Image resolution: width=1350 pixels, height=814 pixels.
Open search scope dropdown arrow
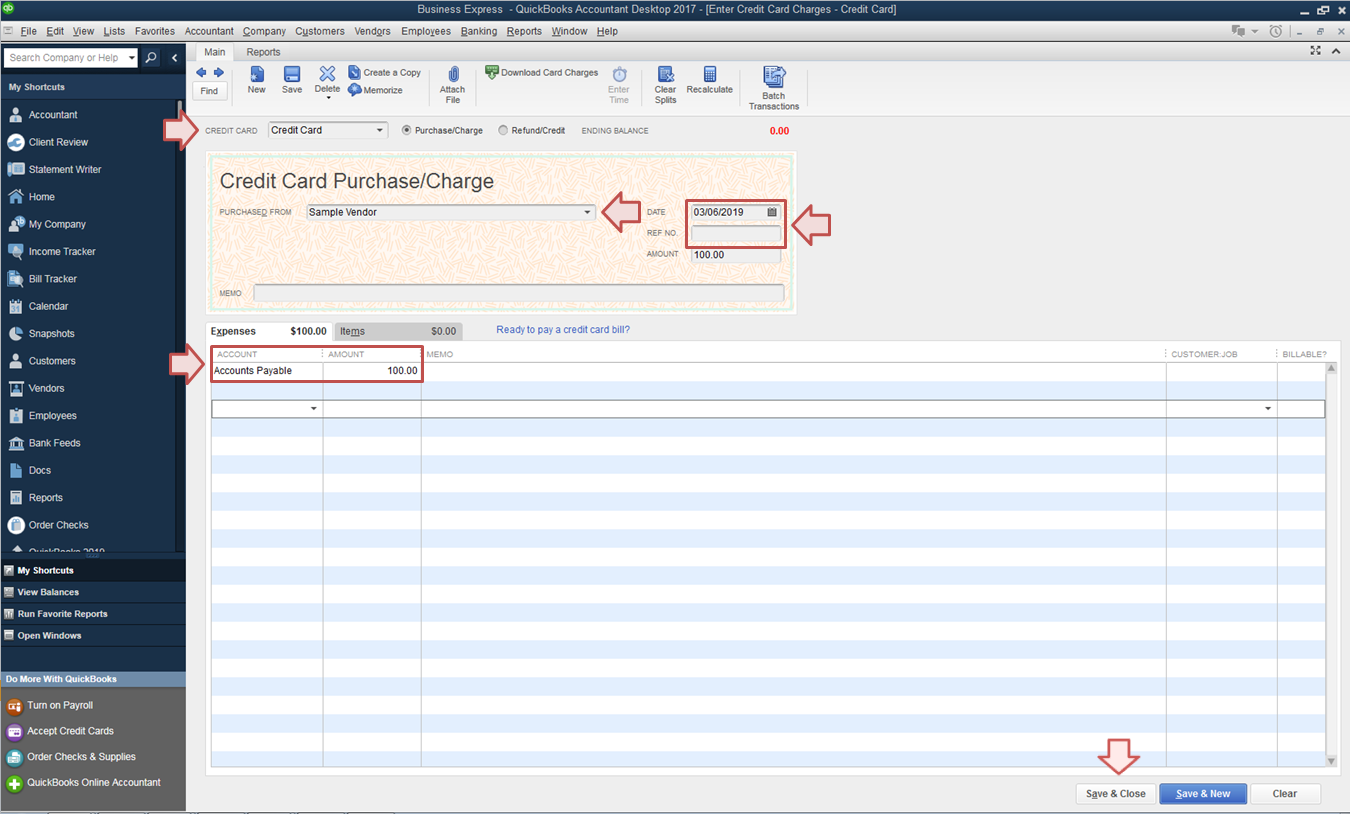tap(132, 58)
